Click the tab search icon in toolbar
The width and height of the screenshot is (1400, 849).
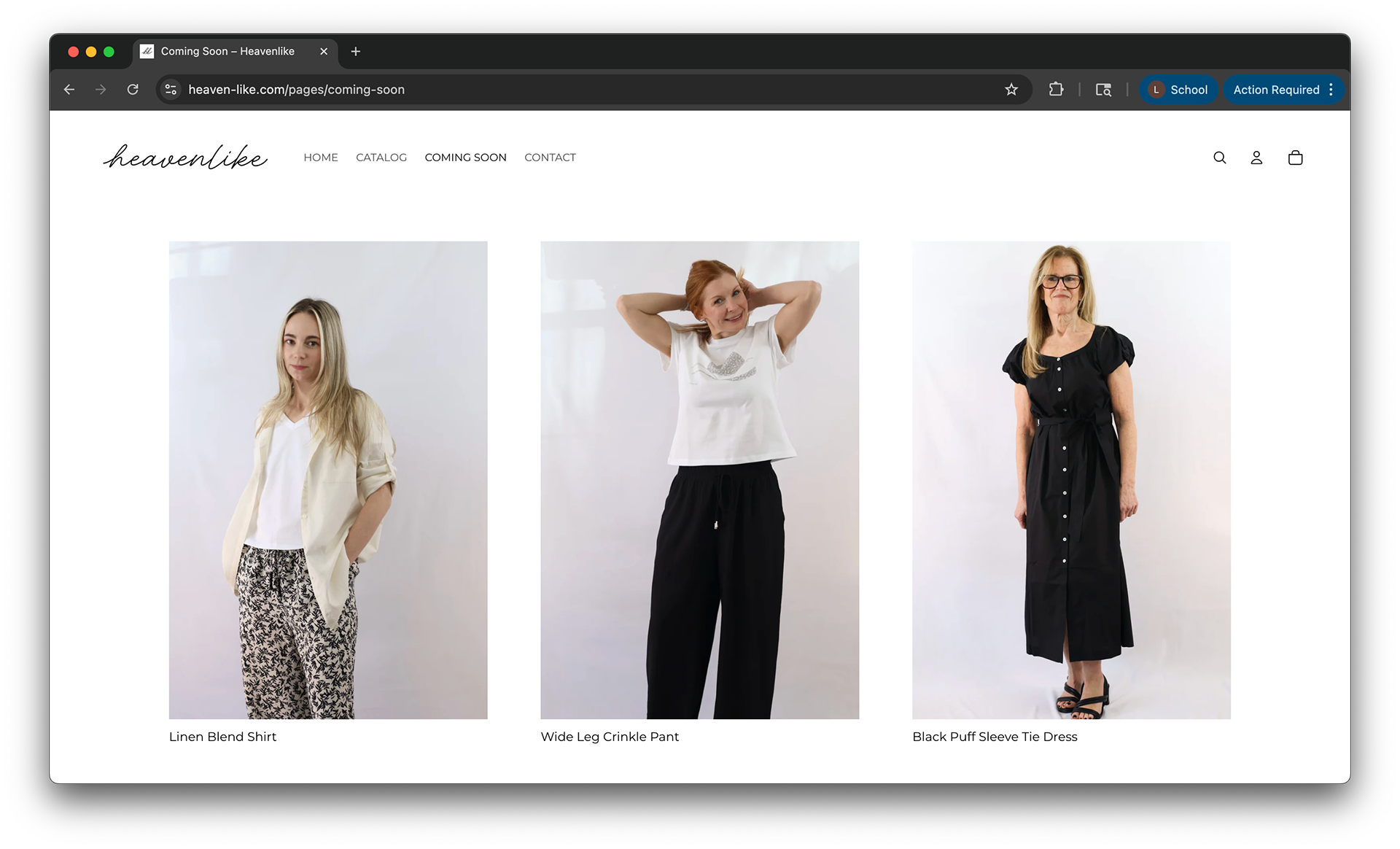pos(1103,90)
